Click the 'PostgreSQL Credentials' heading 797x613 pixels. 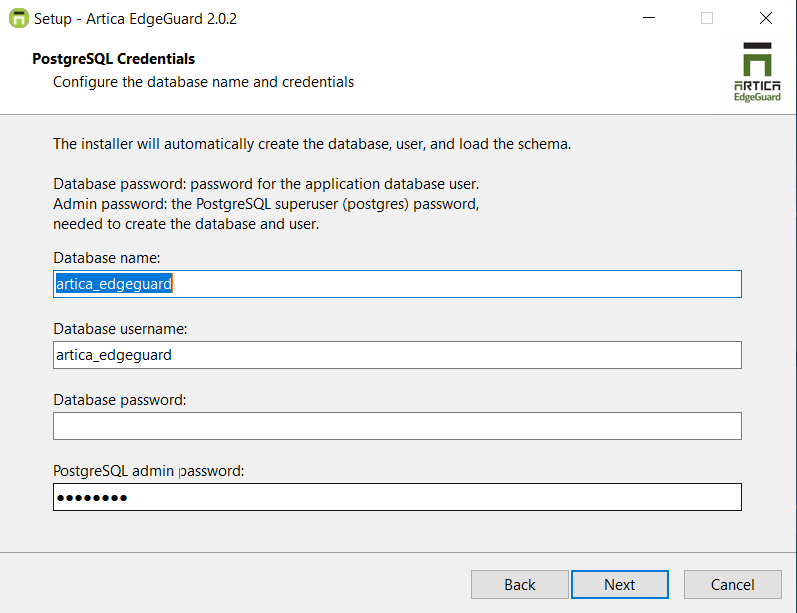pyautogui.click(x=113, y=59)
